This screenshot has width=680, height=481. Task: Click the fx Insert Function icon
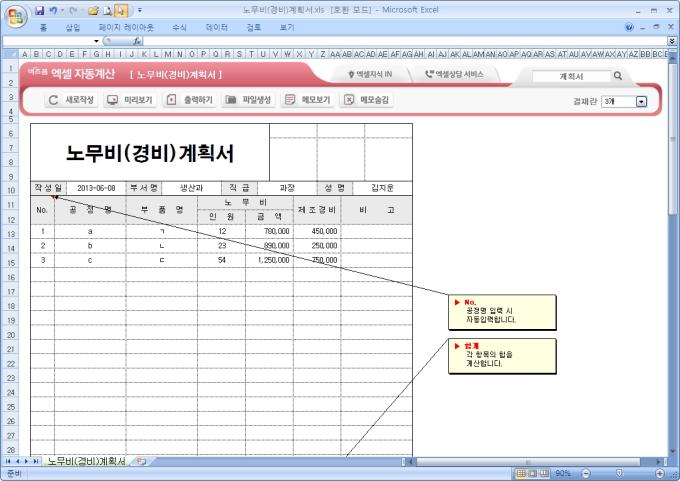[137, 41]
